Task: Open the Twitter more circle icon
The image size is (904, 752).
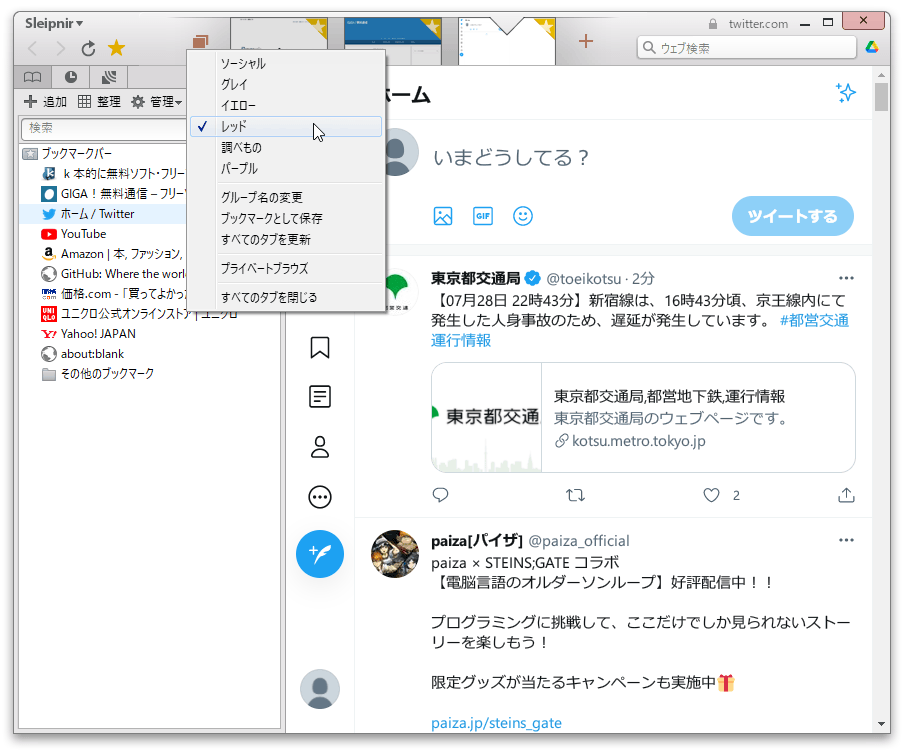Action: (x=320, y=497)
